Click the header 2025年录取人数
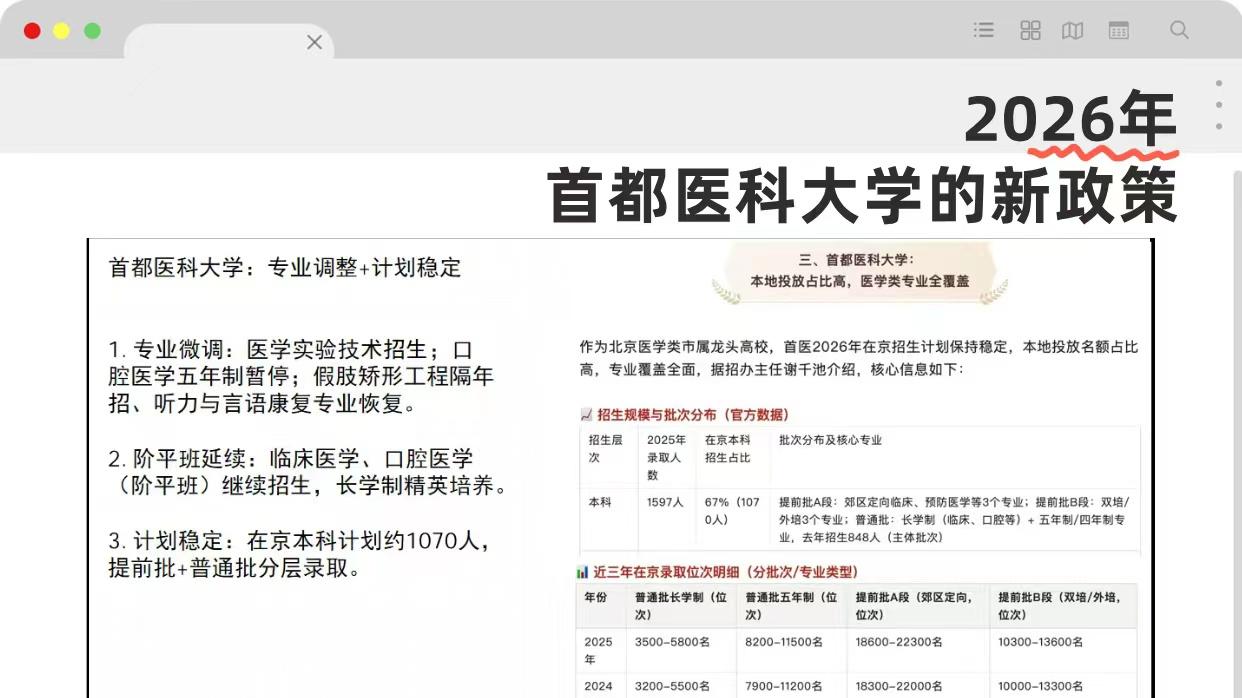Image resolution: width=1242 pixels, height=698 pixels. pyautogui.click(x=667, y=457)
